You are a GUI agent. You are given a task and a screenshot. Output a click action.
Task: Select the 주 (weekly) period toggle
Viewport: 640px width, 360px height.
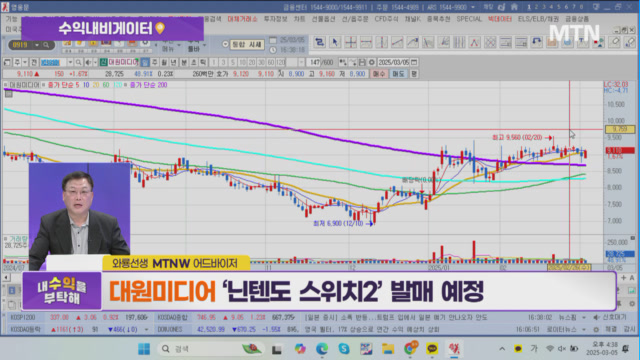click(154, 62)
